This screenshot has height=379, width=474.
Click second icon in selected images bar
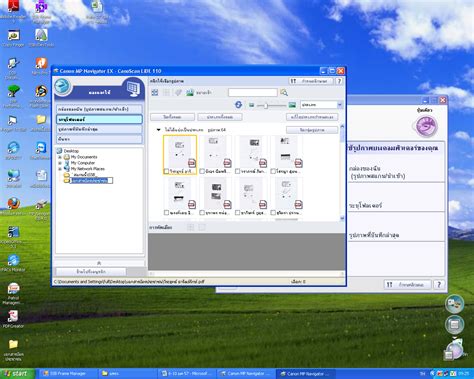(202, 227)
